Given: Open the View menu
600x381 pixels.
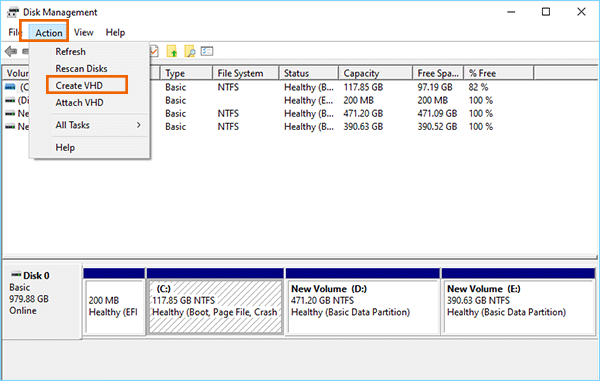Looking at the screenshot, I should (x=83, y=33).
